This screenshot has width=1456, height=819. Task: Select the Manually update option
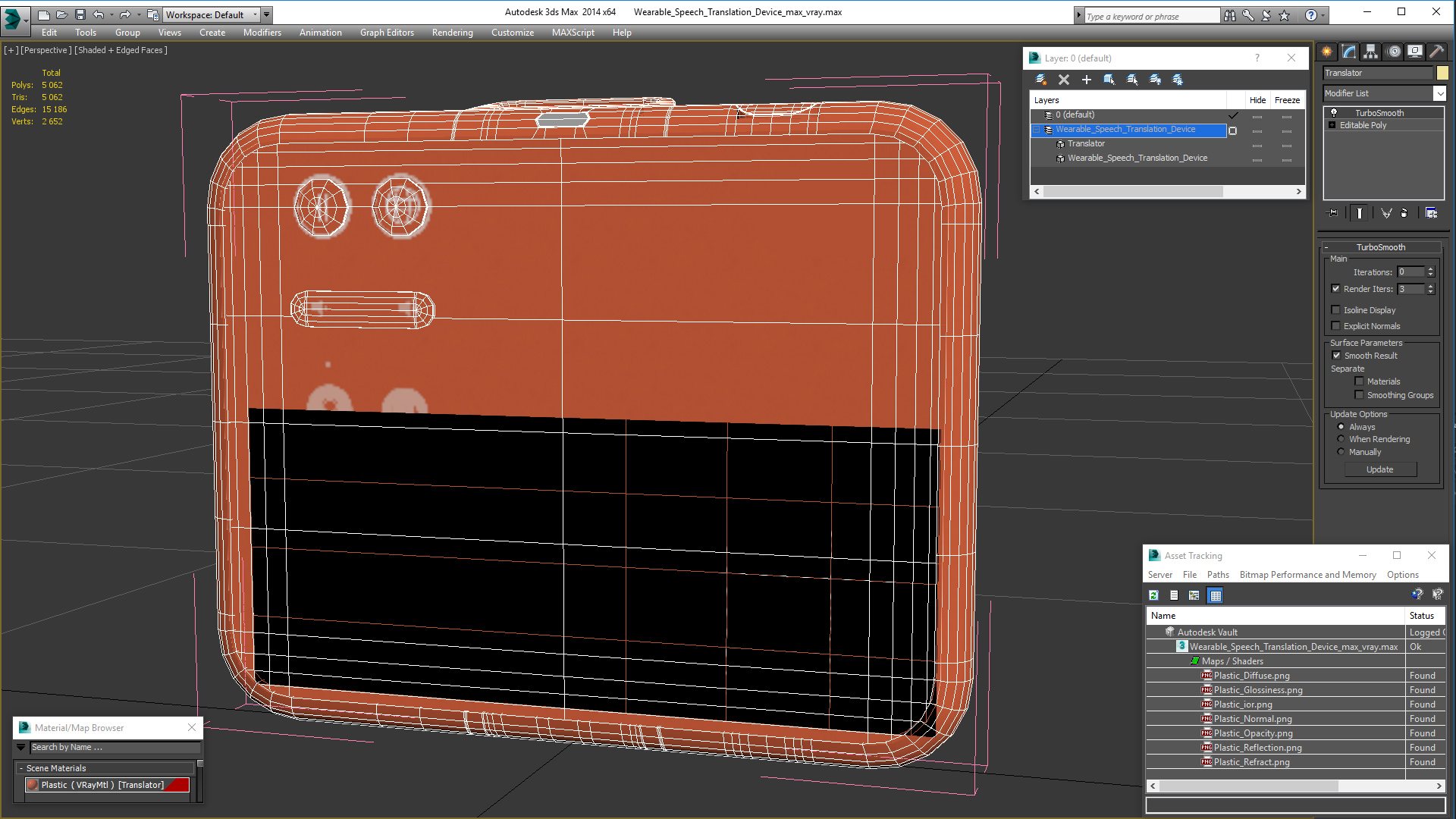click(x=1341, y=452)
